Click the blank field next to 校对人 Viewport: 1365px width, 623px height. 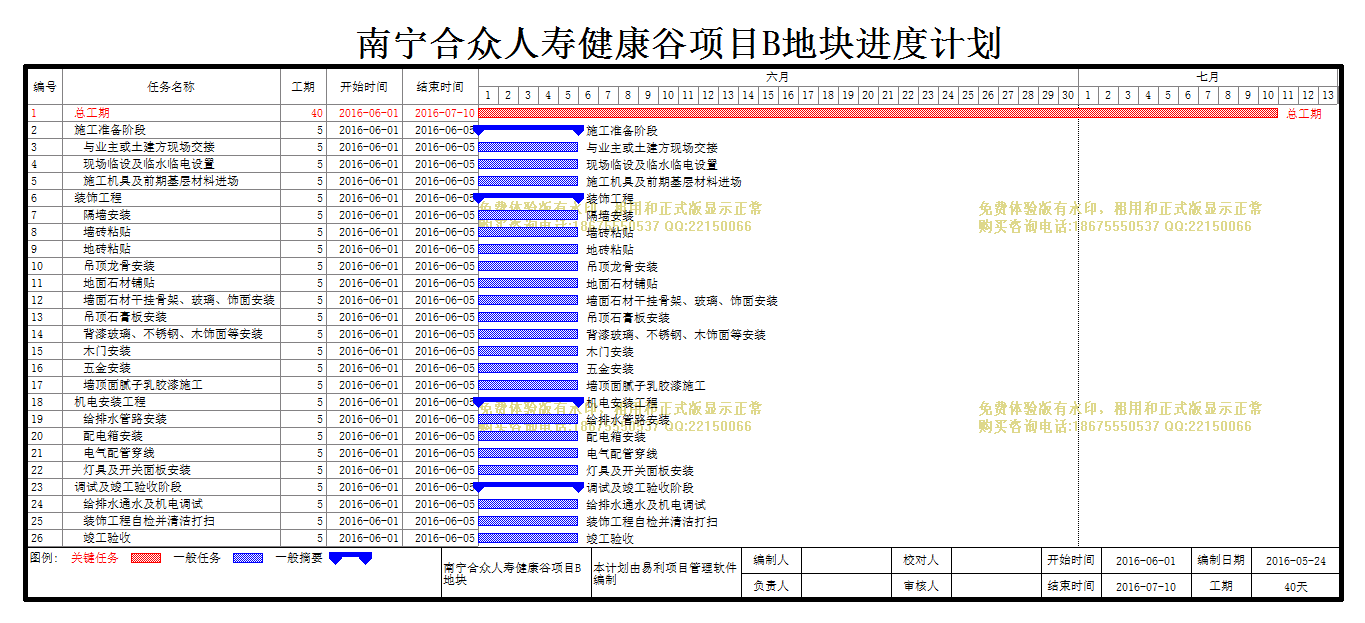click(x=995, y=560)
